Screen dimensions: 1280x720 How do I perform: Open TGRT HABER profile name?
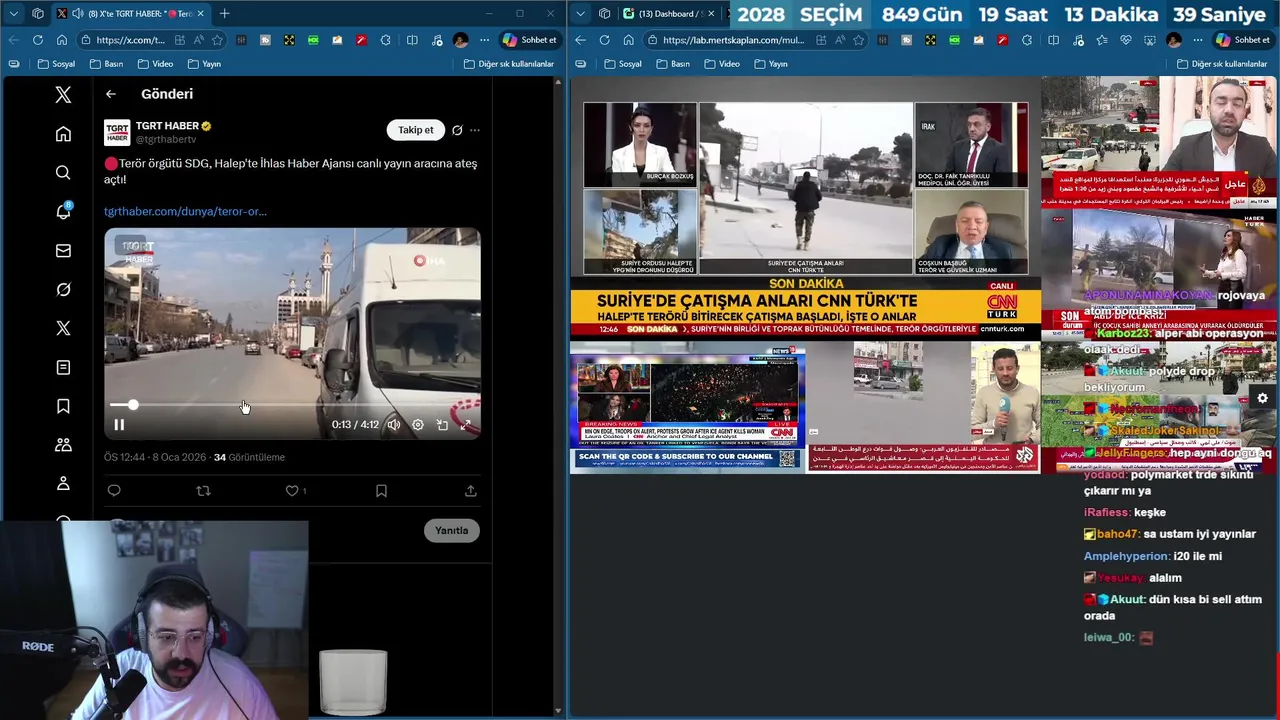pyautogui.click(x=167, y=126)
